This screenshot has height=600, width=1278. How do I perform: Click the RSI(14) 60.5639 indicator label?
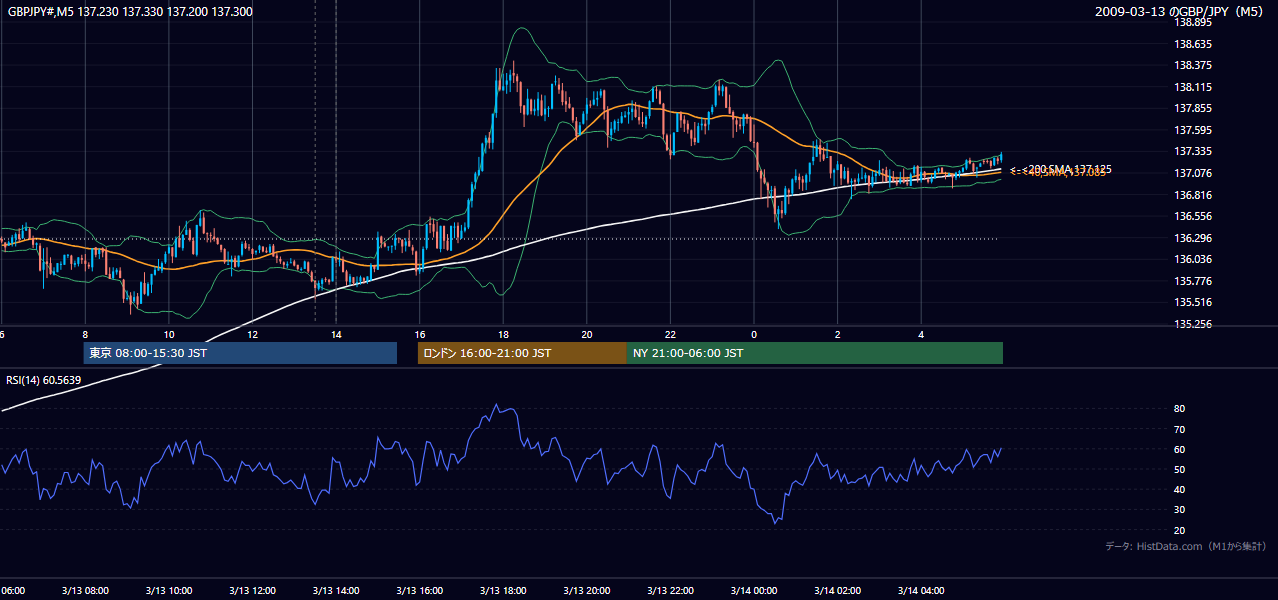click(x=44, y=380)
